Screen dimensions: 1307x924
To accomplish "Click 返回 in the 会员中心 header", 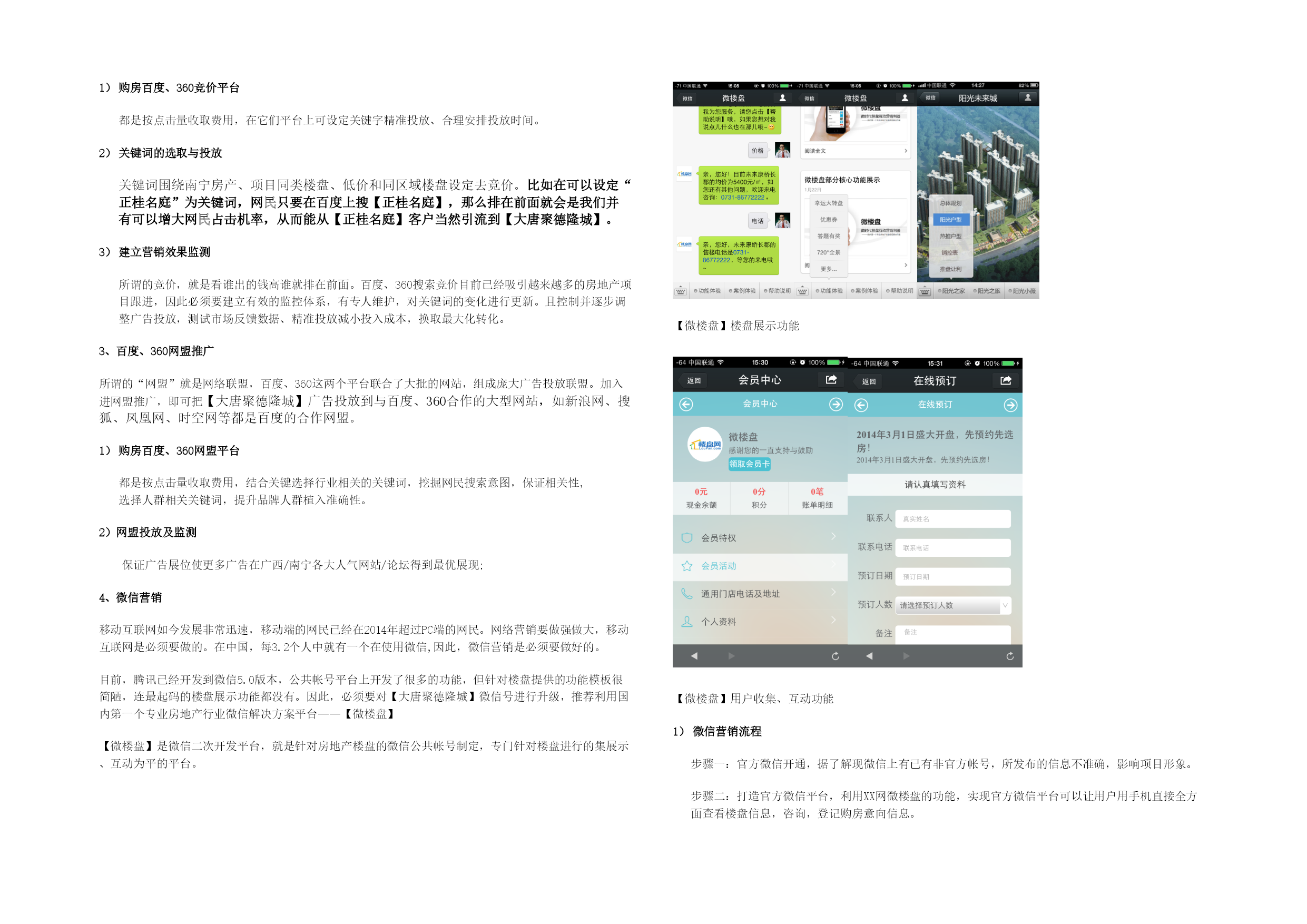I will coord(693,380).
